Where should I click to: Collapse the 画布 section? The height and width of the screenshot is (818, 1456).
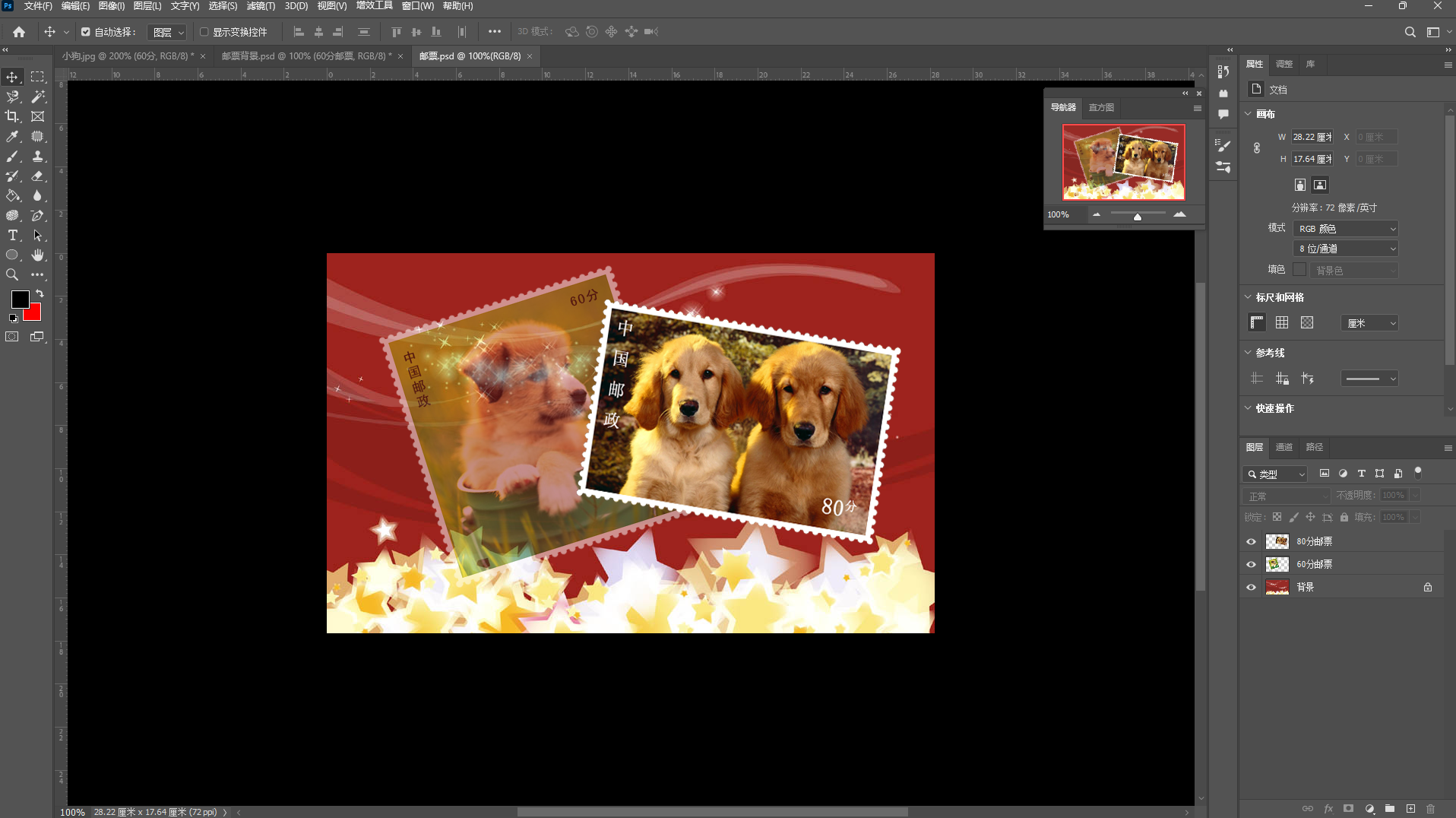pos(1248,114)
